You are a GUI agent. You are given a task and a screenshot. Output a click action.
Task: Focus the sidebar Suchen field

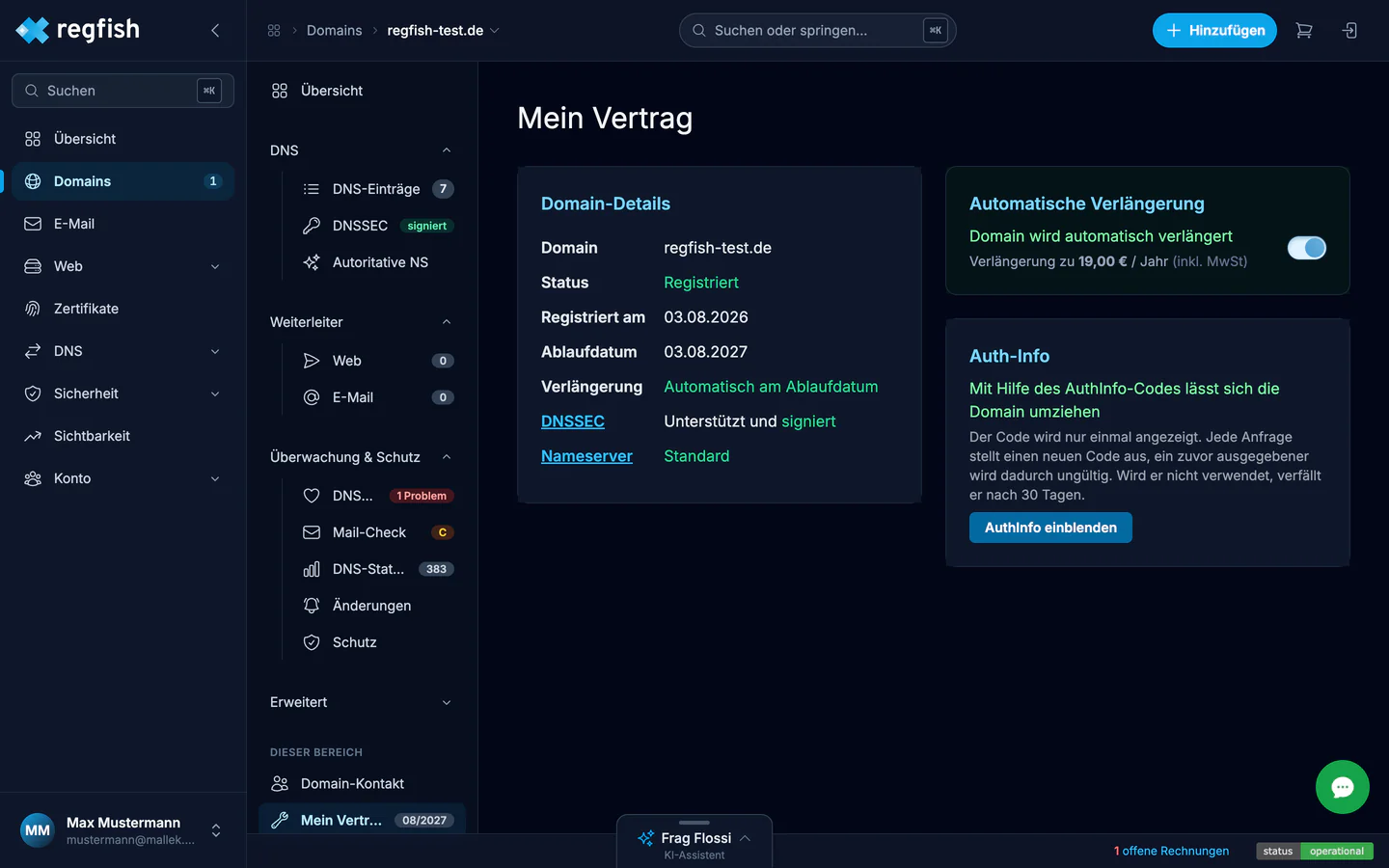click(123, 91)
